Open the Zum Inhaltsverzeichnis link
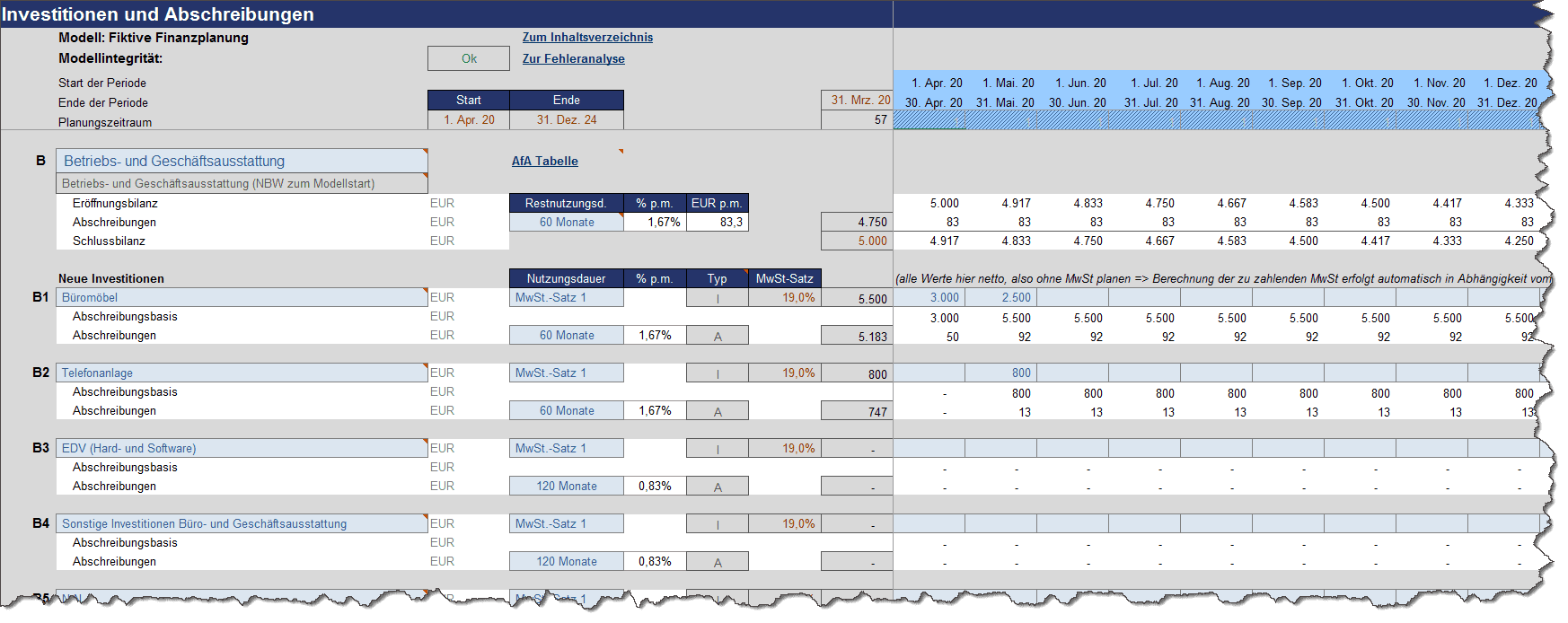Viewport: 1568px width, 623px height. coord(587,38)
